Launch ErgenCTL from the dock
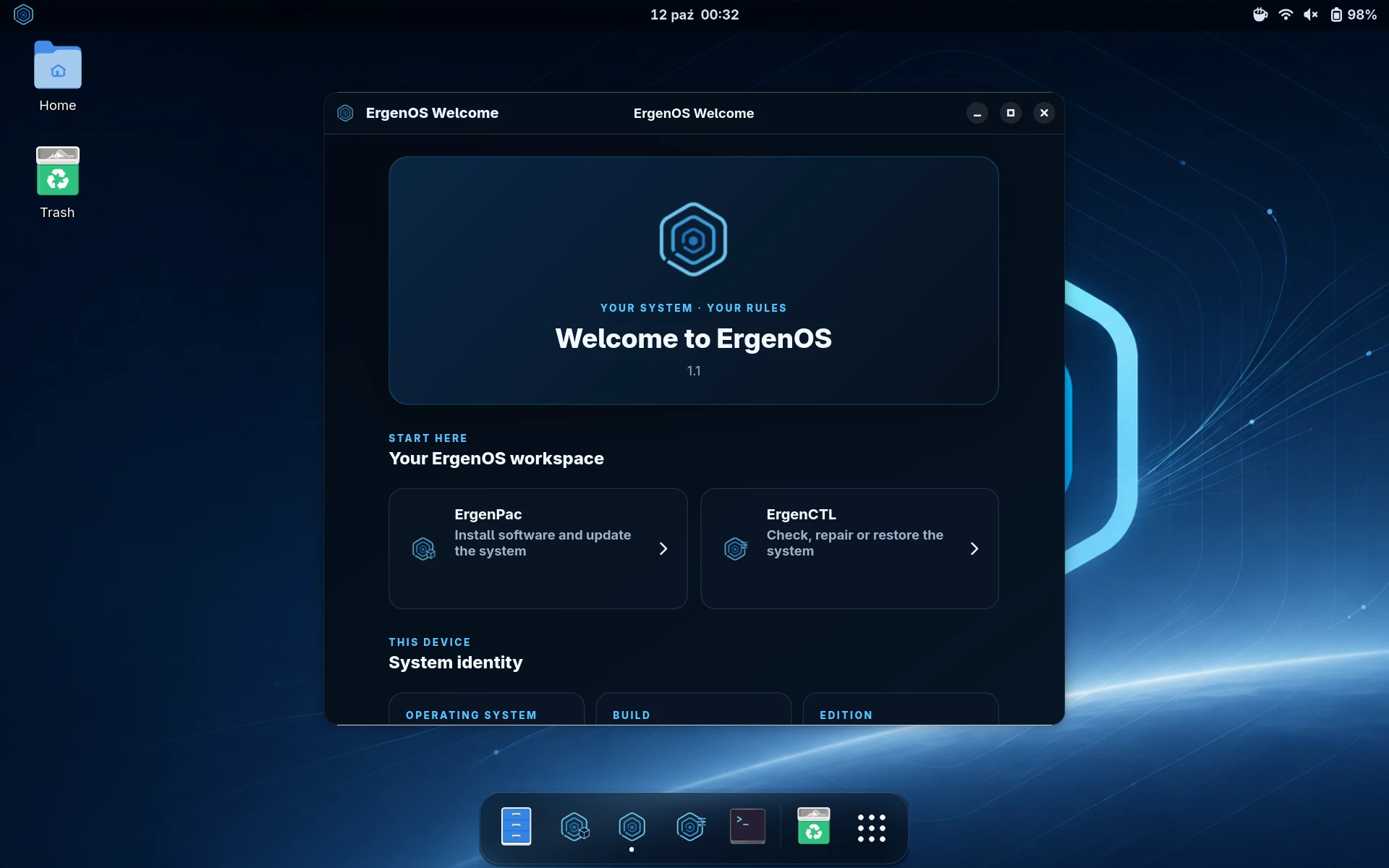Screen dimensions: 1389x868 [x=691, y=826]
